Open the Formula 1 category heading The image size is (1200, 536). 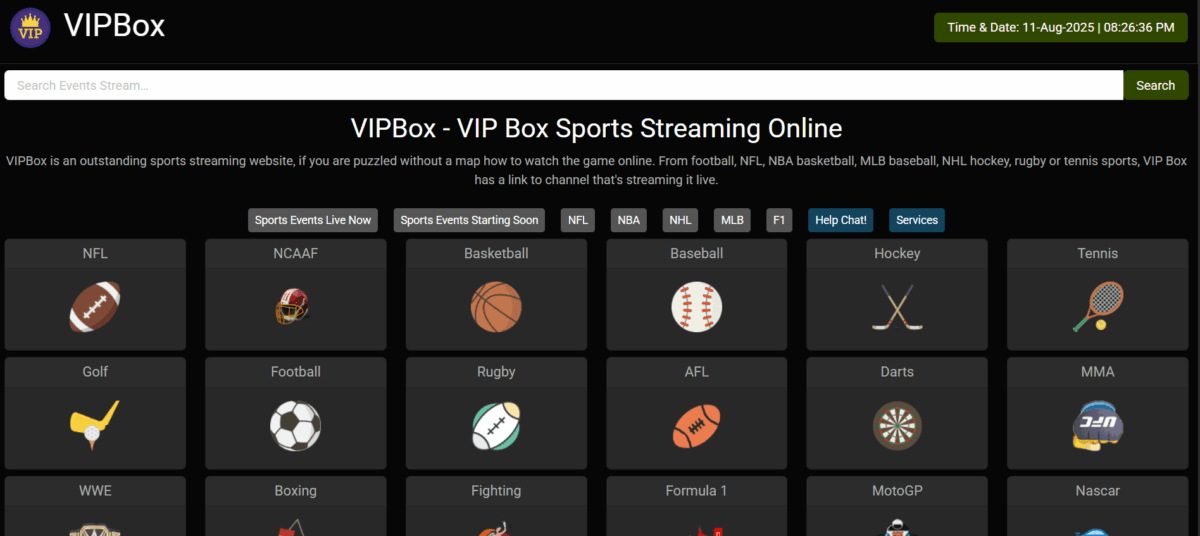click(697, 490)
